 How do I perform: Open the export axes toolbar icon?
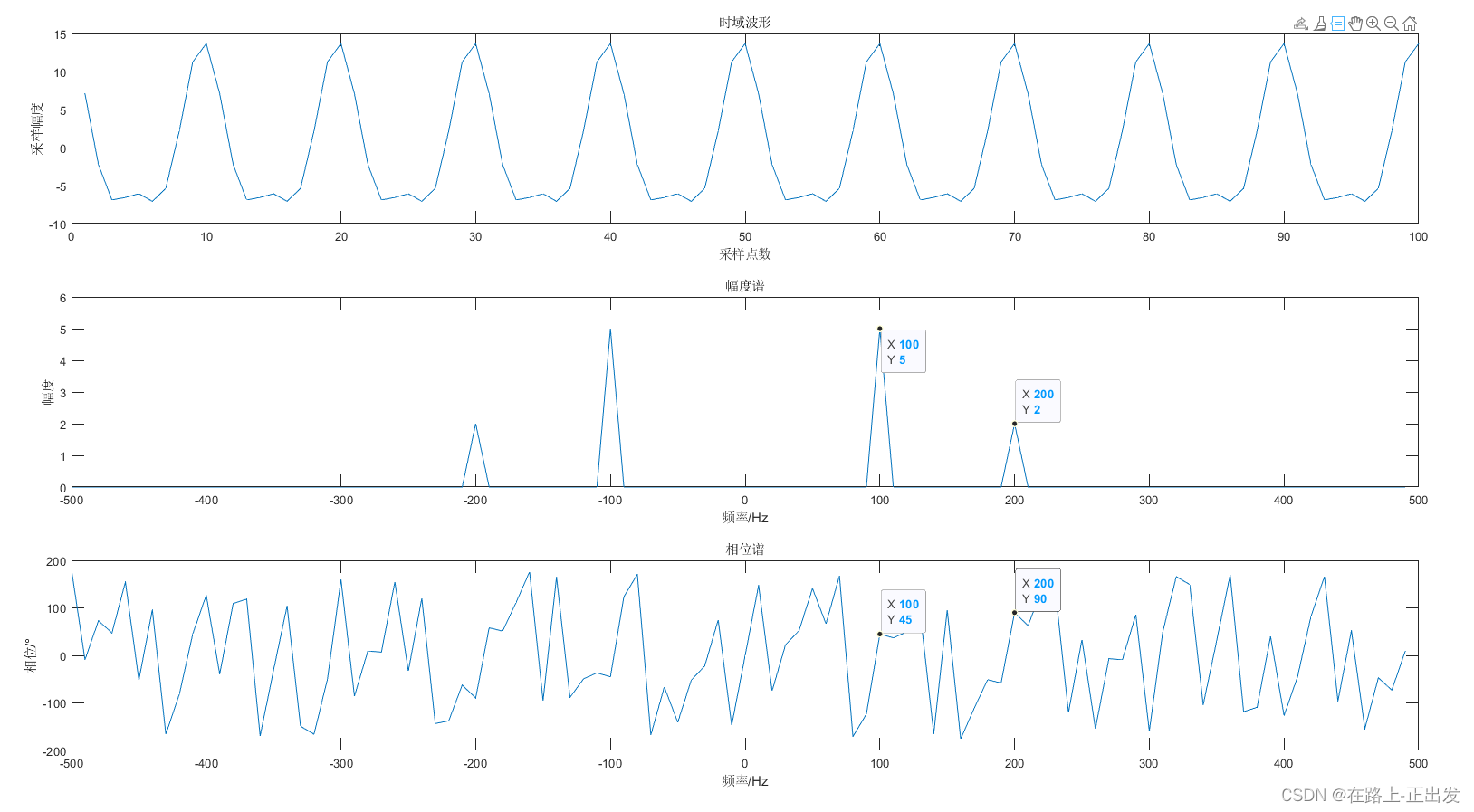(x=1301, y=24)
